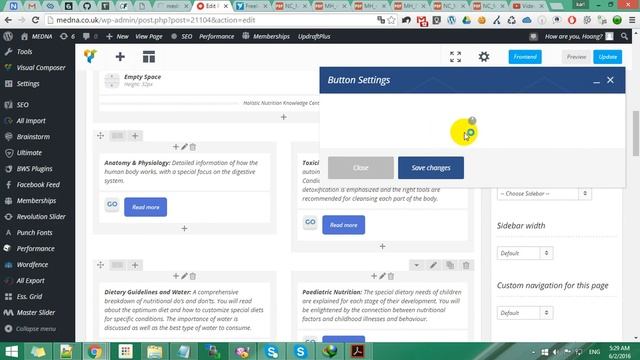640x360 pixels.
Task: Add element in Anatomy & Physiology column header
Action: coord(176,147)
